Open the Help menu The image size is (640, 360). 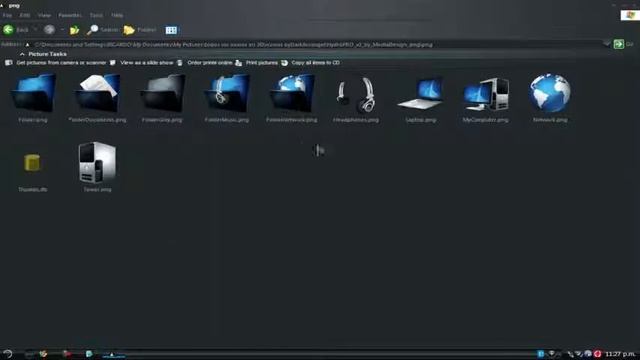pos(117,15)
